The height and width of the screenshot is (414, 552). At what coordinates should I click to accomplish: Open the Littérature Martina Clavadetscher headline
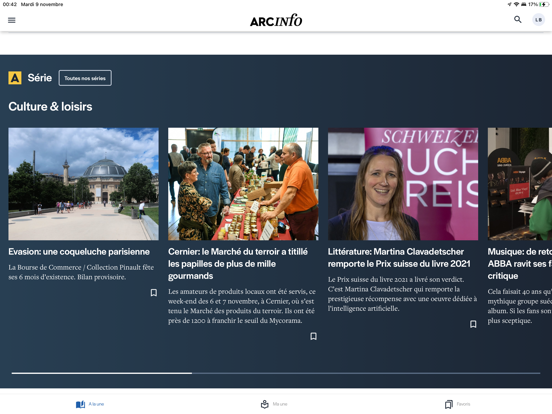tap(399, 258)
